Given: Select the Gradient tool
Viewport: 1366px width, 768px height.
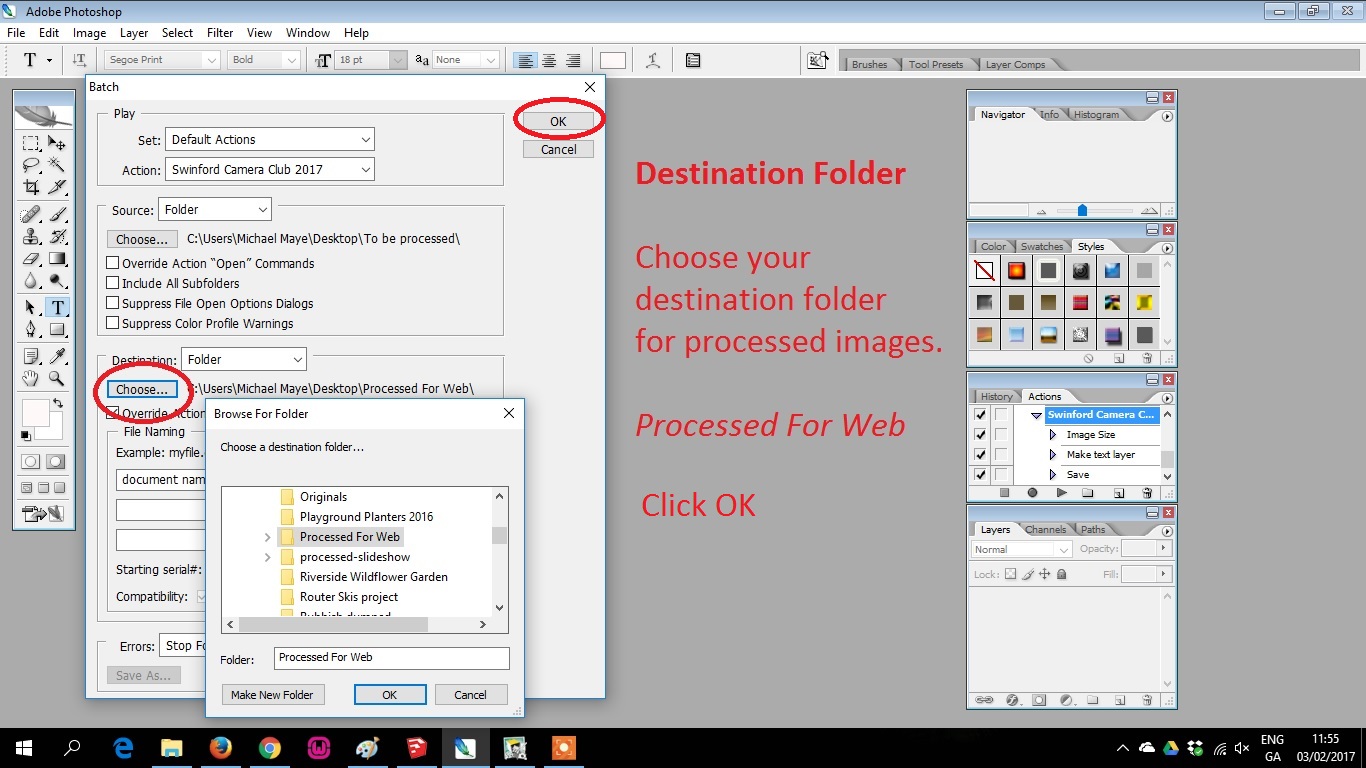Looking at the screenshot, I should pos(57,259).
